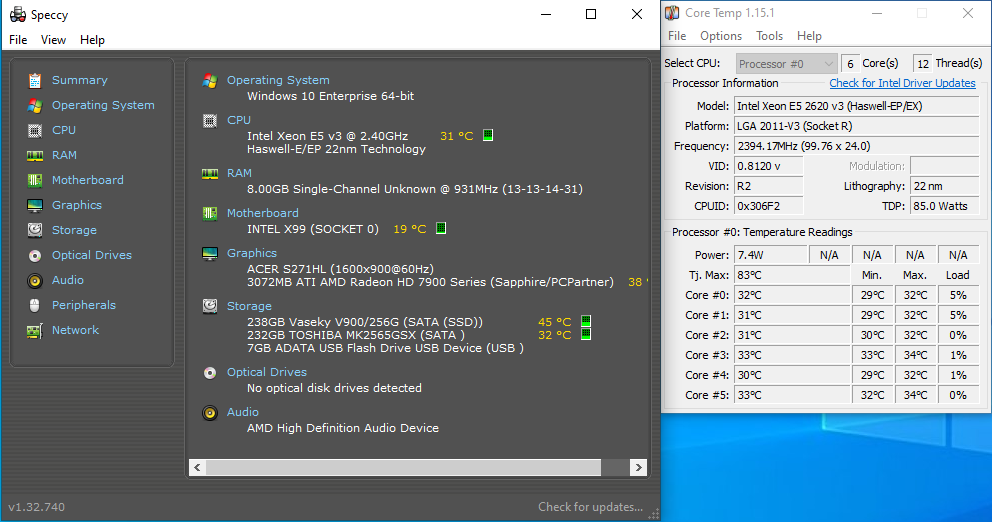Click the Tj. Max value 83°C
Viewport: 992px width, 522px height.
(792, 275)
